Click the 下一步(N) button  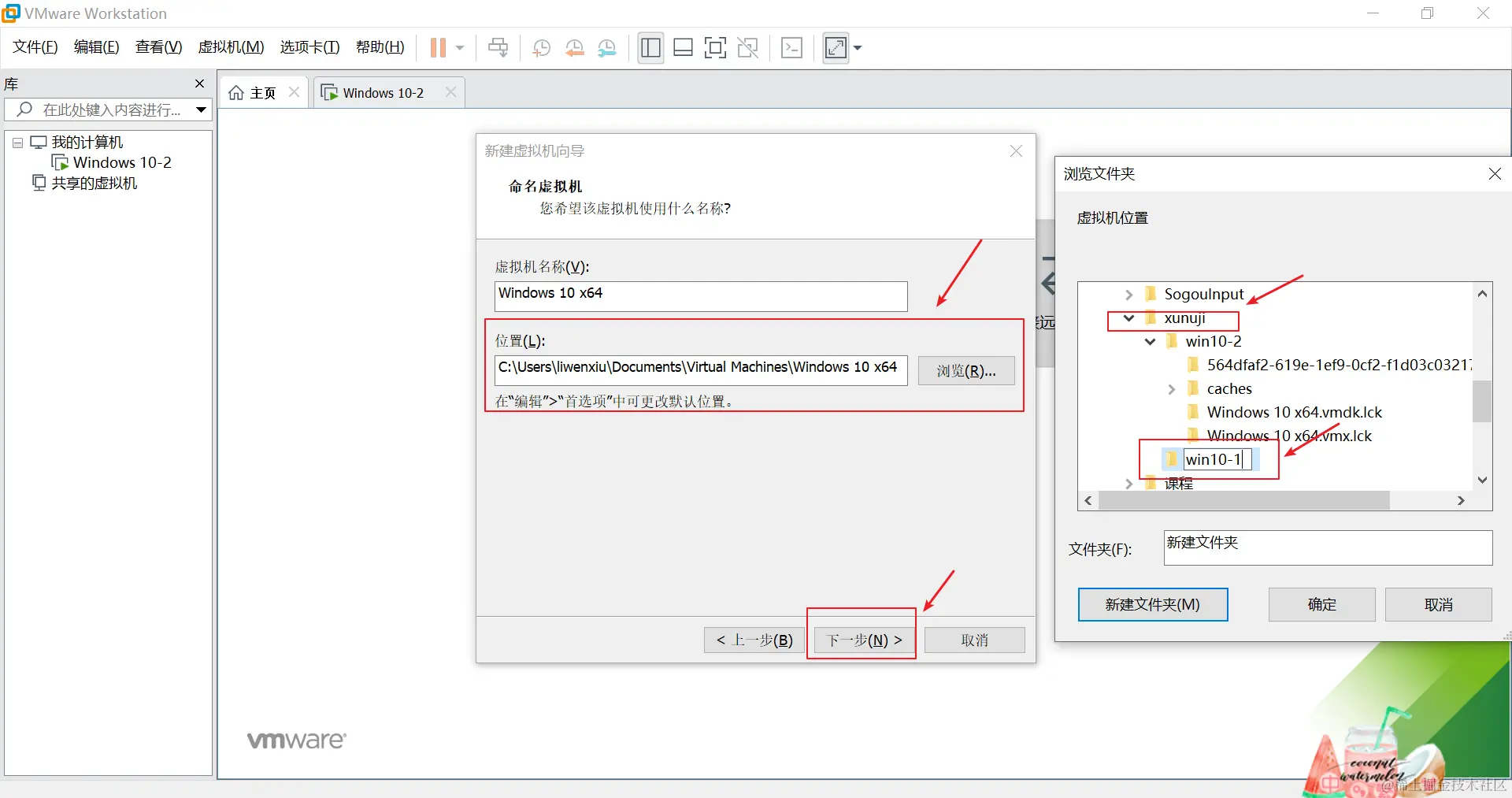click(x=864, y=640)
